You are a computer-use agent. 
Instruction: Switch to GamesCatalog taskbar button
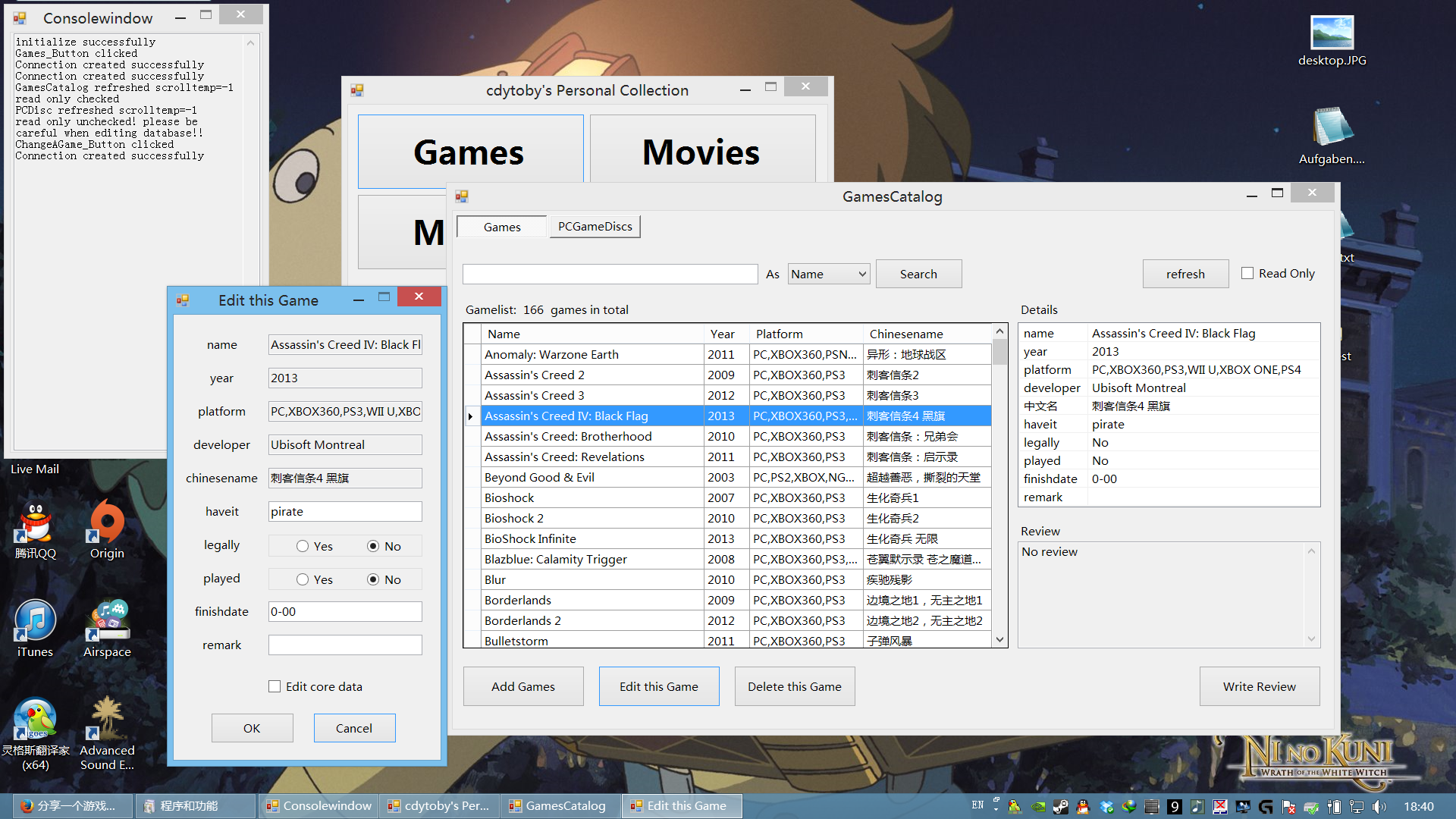562,805
